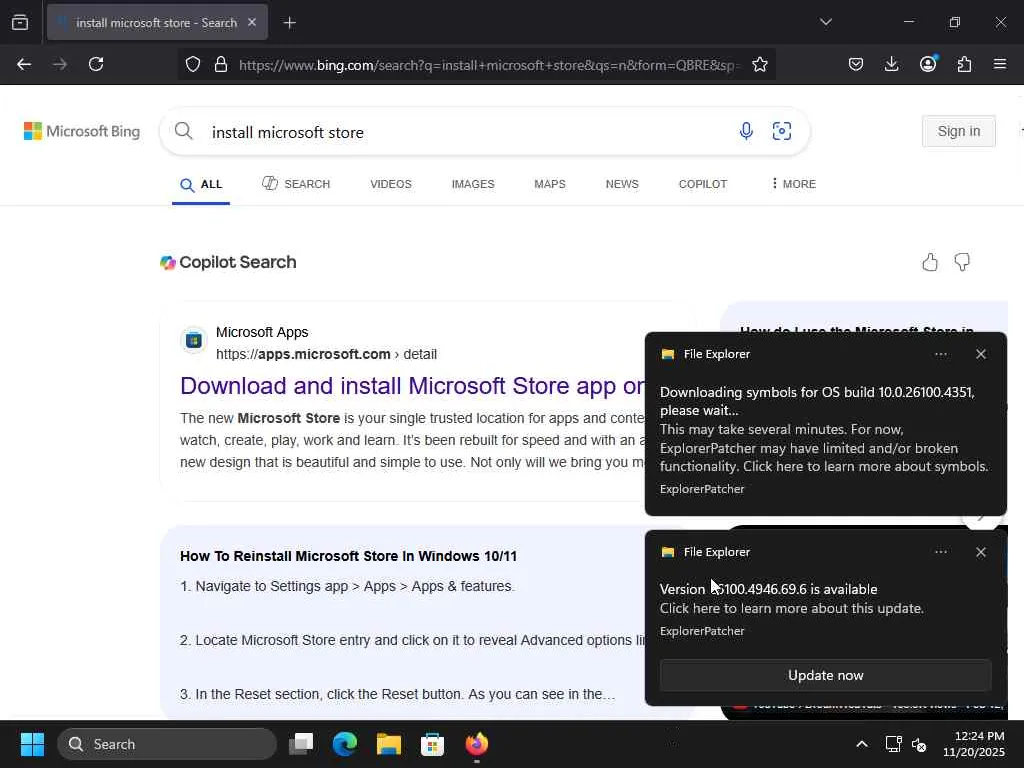
Task: Switch to the NEWS tab
Action: click(x=622, y=184)
